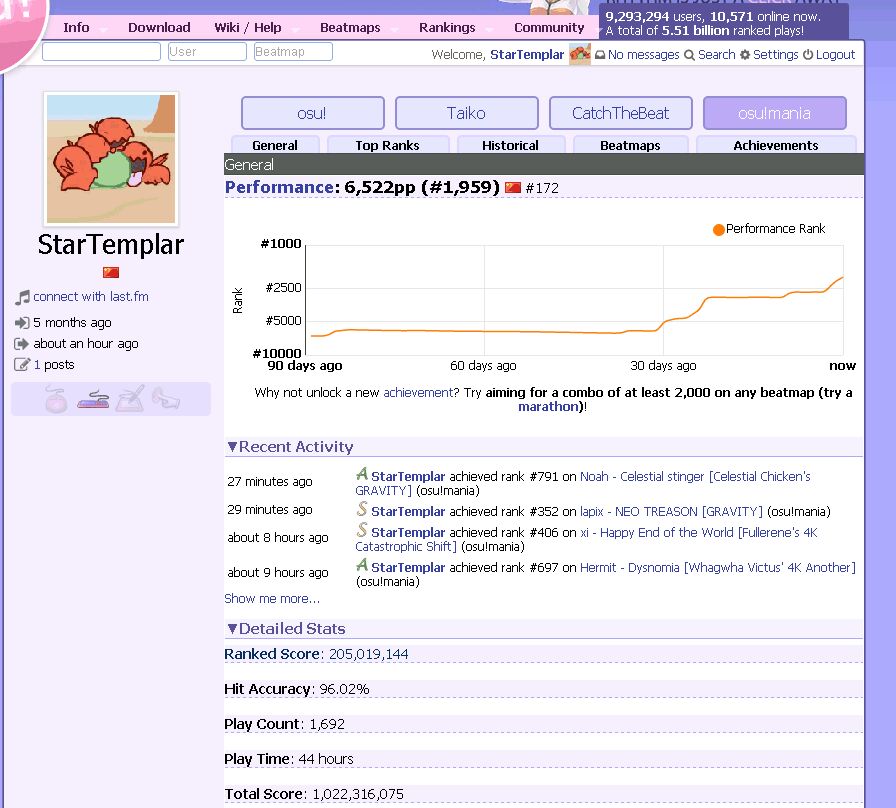This screenshot has width=896, height=808.
Task: Open lapix - NEO TREASON beatmap link
Action: pyautogui.click(x=671, y=511)
